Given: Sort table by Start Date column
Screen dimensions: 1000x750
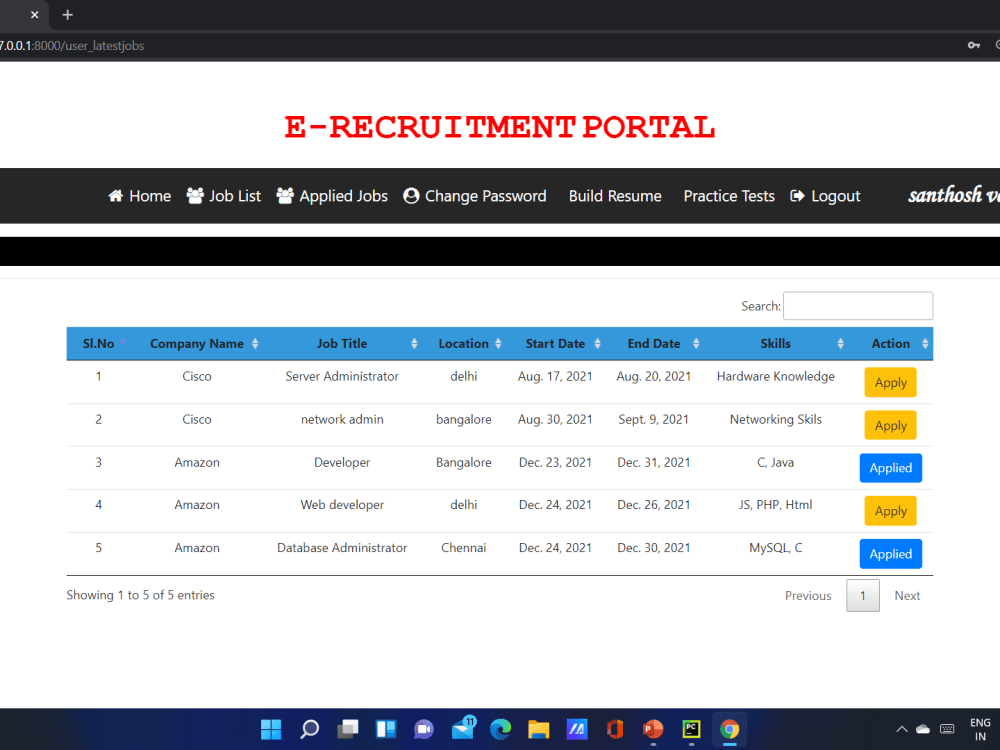Looking at the screenshot, I should [555, 344].
